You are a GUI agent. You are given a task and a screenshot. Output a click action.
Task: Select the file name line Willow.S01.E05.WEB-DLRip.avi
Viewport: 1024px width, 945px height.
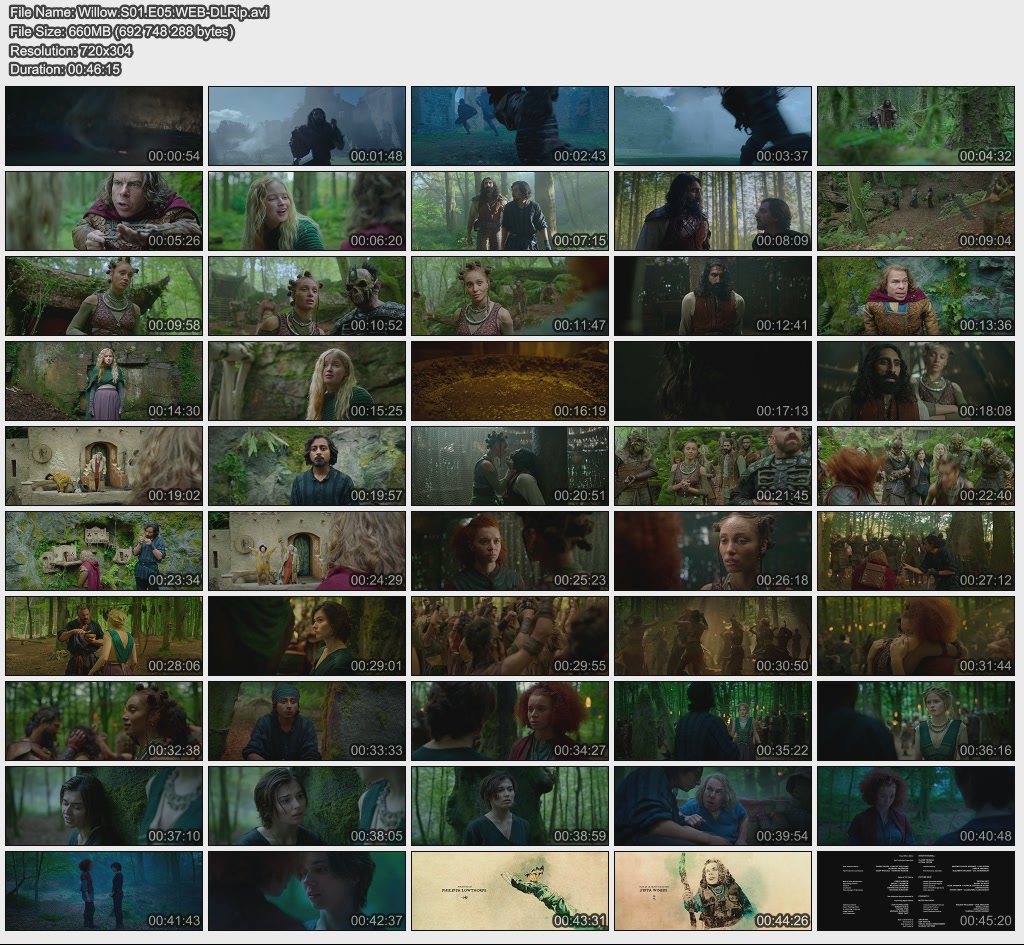coord(139,12)
